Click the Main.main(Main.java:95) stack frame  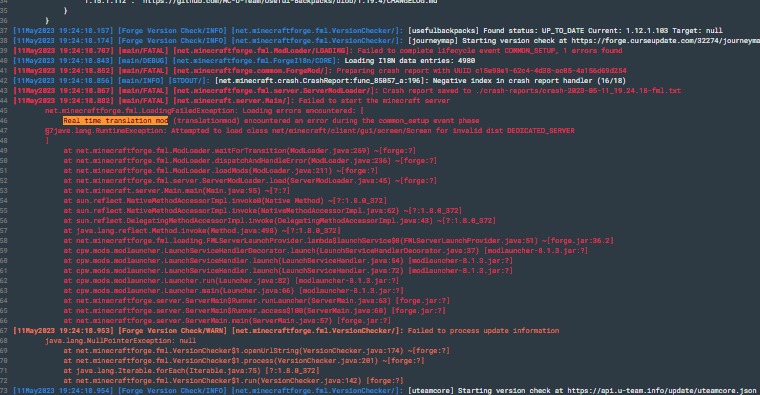176,191
